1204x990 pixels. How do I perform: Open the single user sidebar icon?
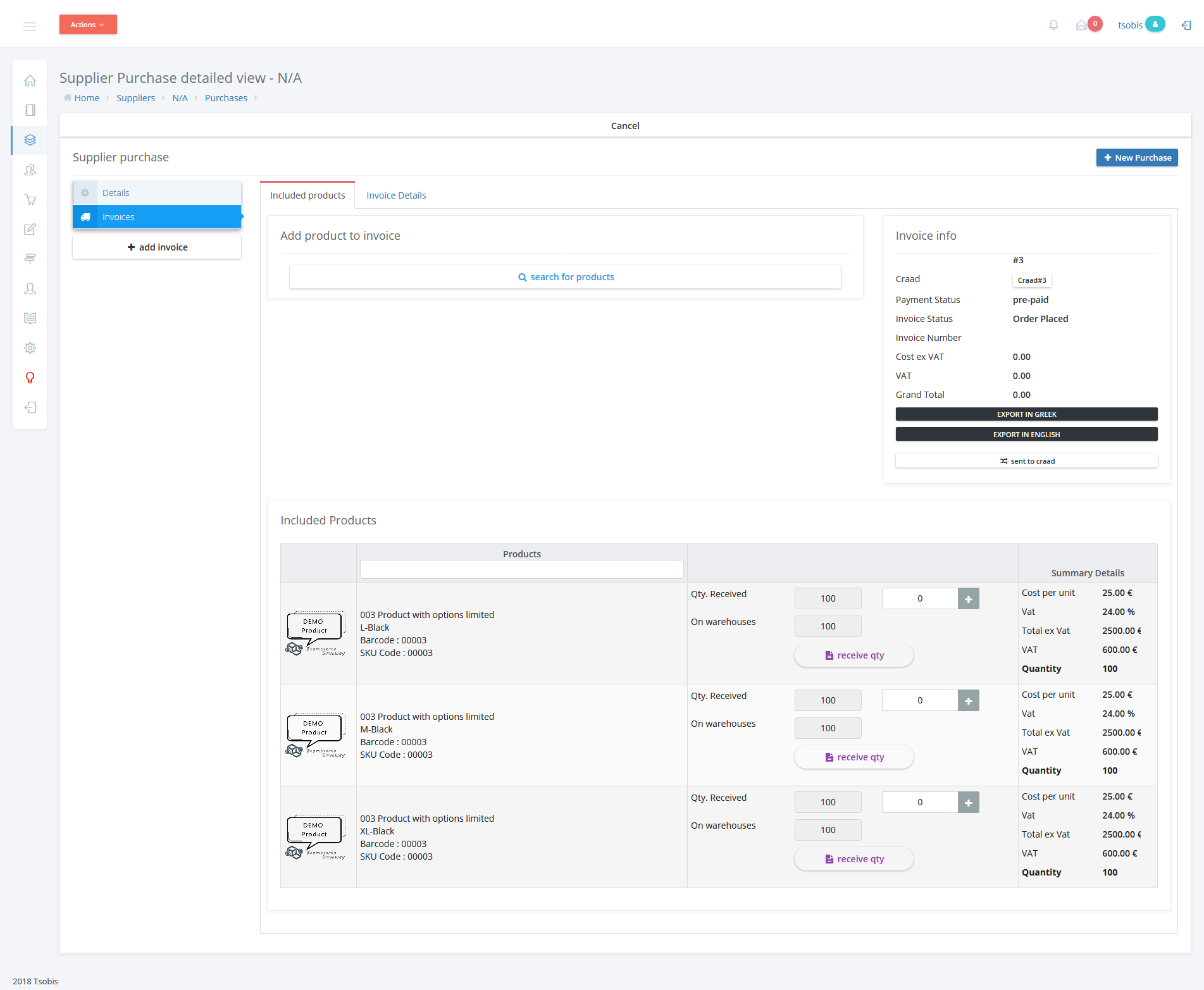tap(30, 288)
